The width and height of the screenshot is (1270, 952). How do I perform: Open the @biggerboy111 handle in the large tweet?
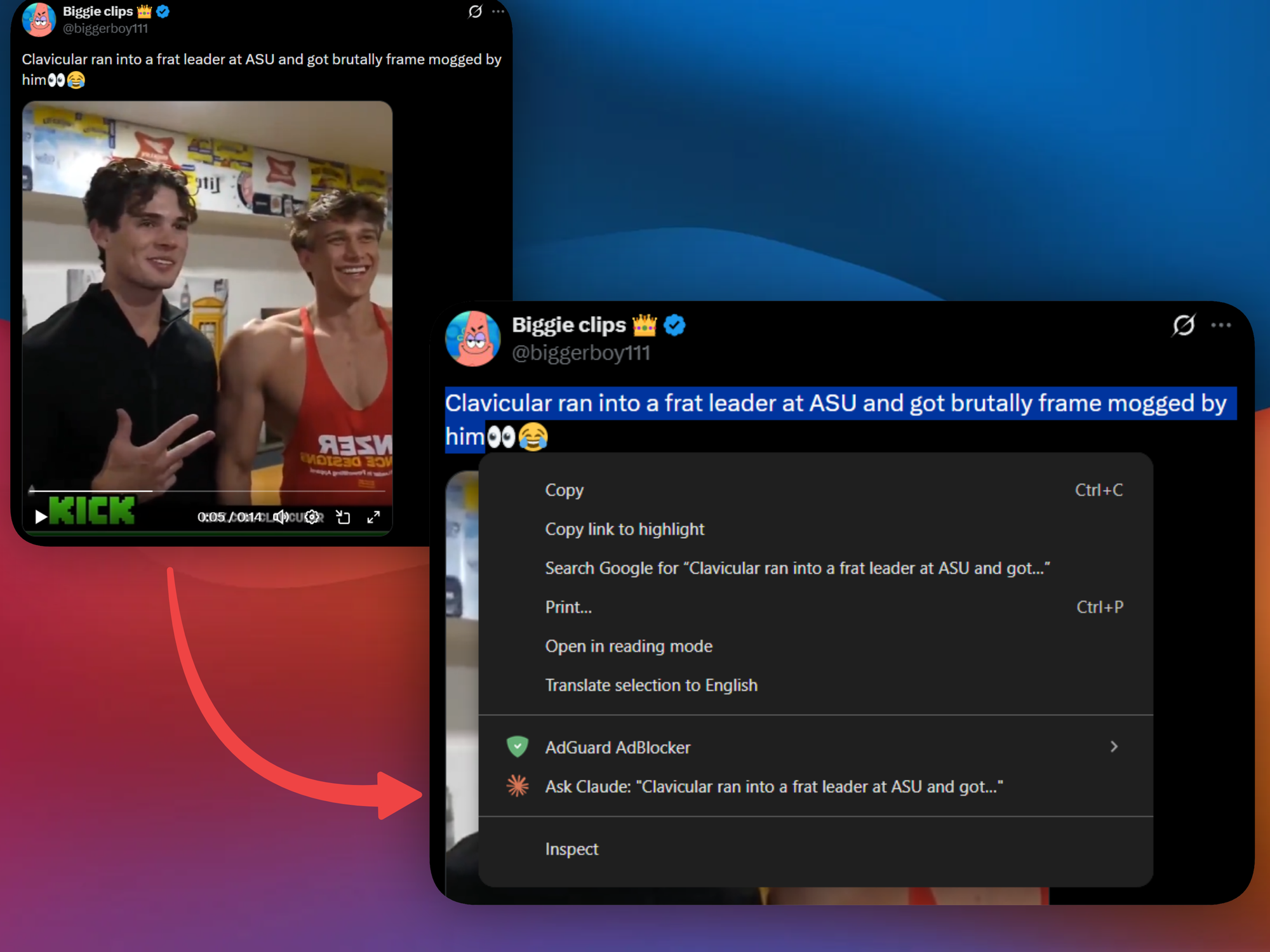(581, 353)
